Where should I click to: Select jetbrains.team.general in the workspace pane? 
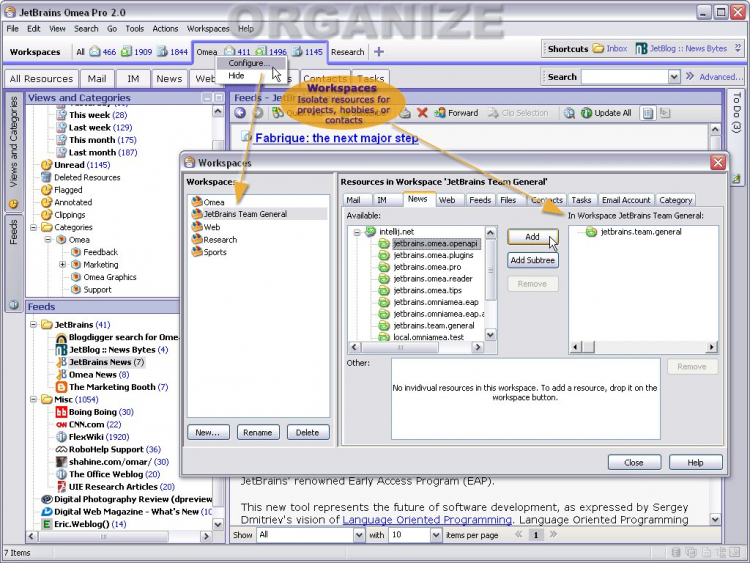pyautogui.click(x=641, y=232)
